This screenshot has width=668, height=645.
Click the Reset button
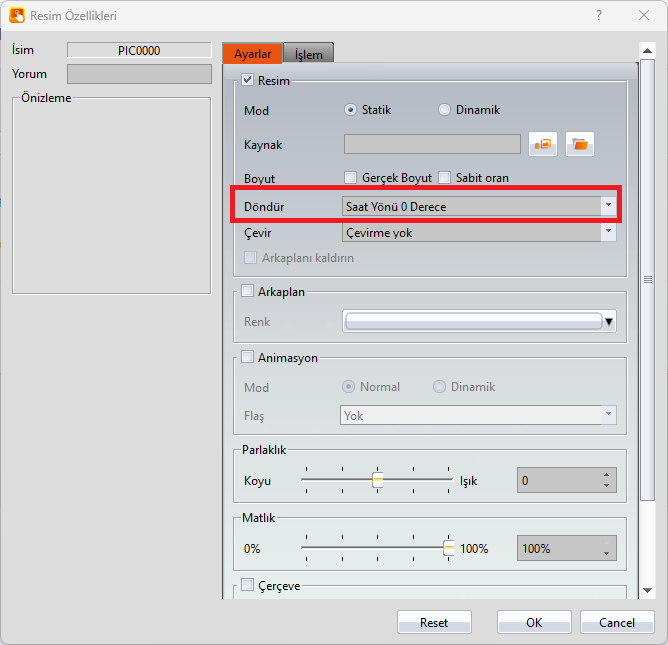[434, 622]
